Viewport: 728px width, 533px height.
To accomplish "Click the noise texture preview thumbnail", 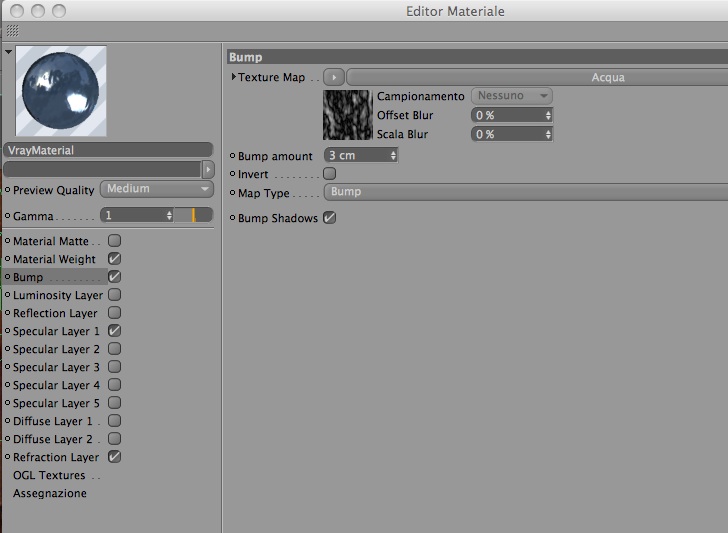I will (348, 115).
